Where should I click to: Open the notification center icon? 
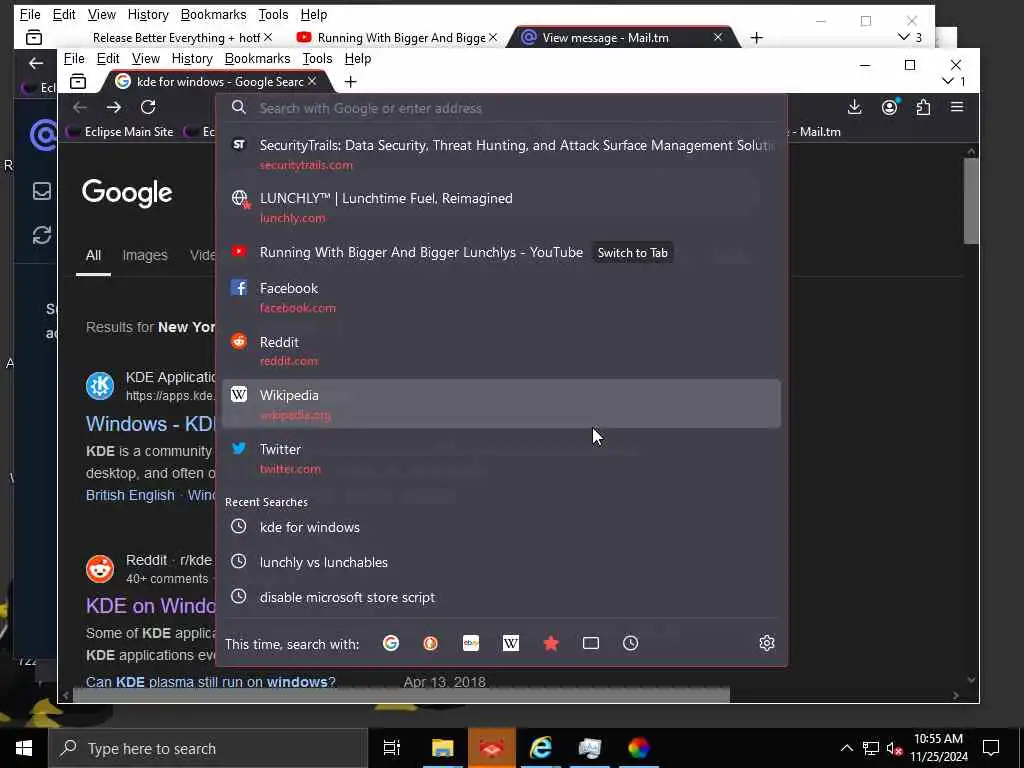click(x=991, y=748)
